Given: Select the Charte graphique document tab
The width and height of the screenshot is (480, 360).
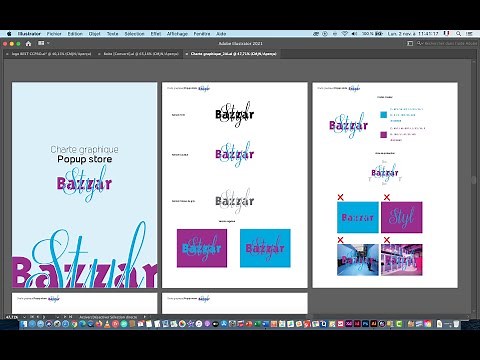Looking at the screenshot, I should (x=233, y=54).
